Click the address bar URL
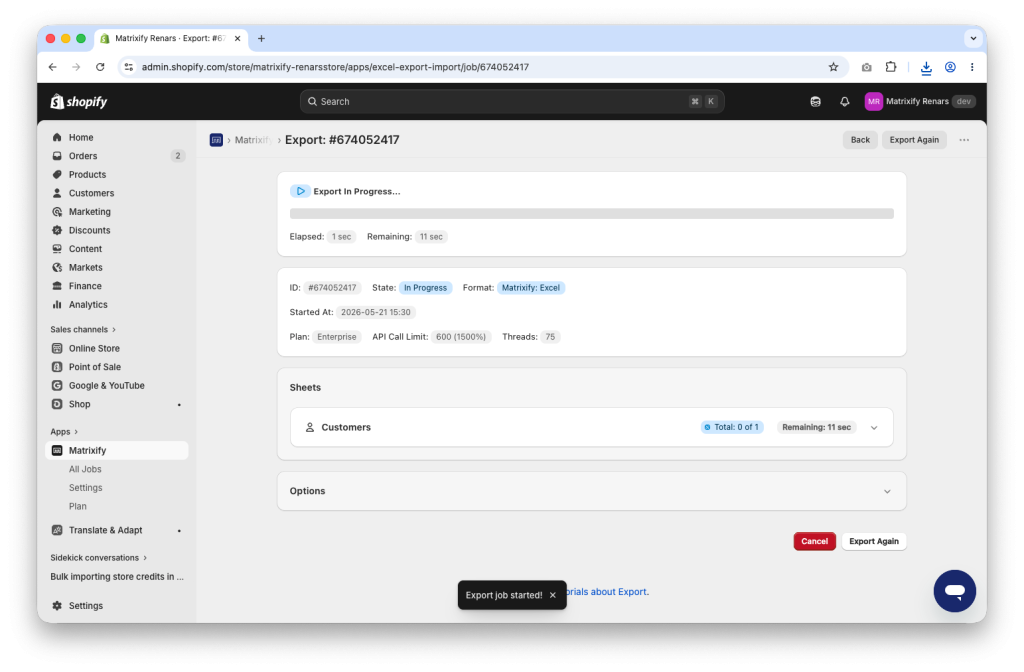This screenshot has height=672, width=1024. (x=335, y=67)
